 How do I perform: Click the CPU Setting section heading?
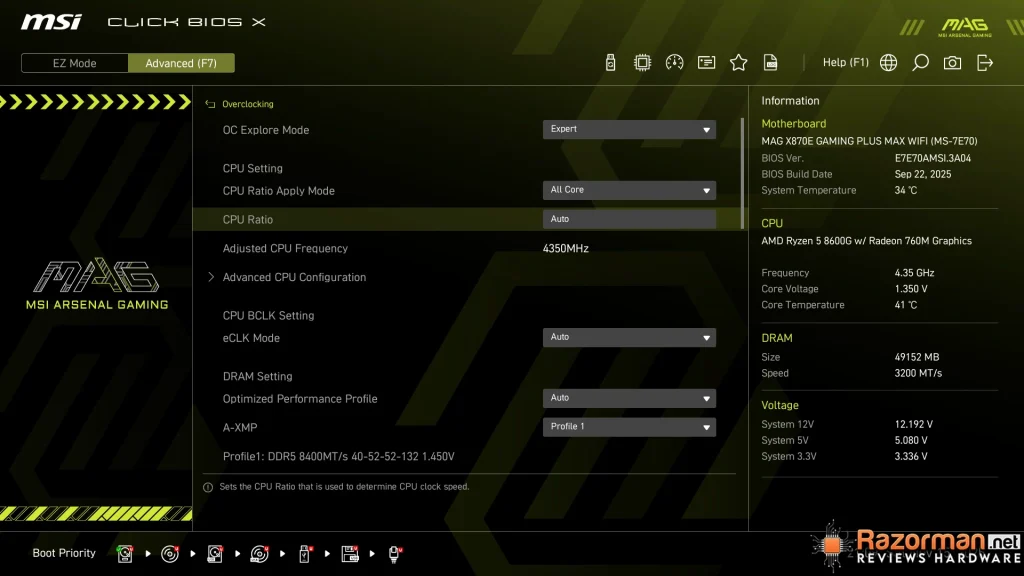pyautogui.click(x=253, y=168)
